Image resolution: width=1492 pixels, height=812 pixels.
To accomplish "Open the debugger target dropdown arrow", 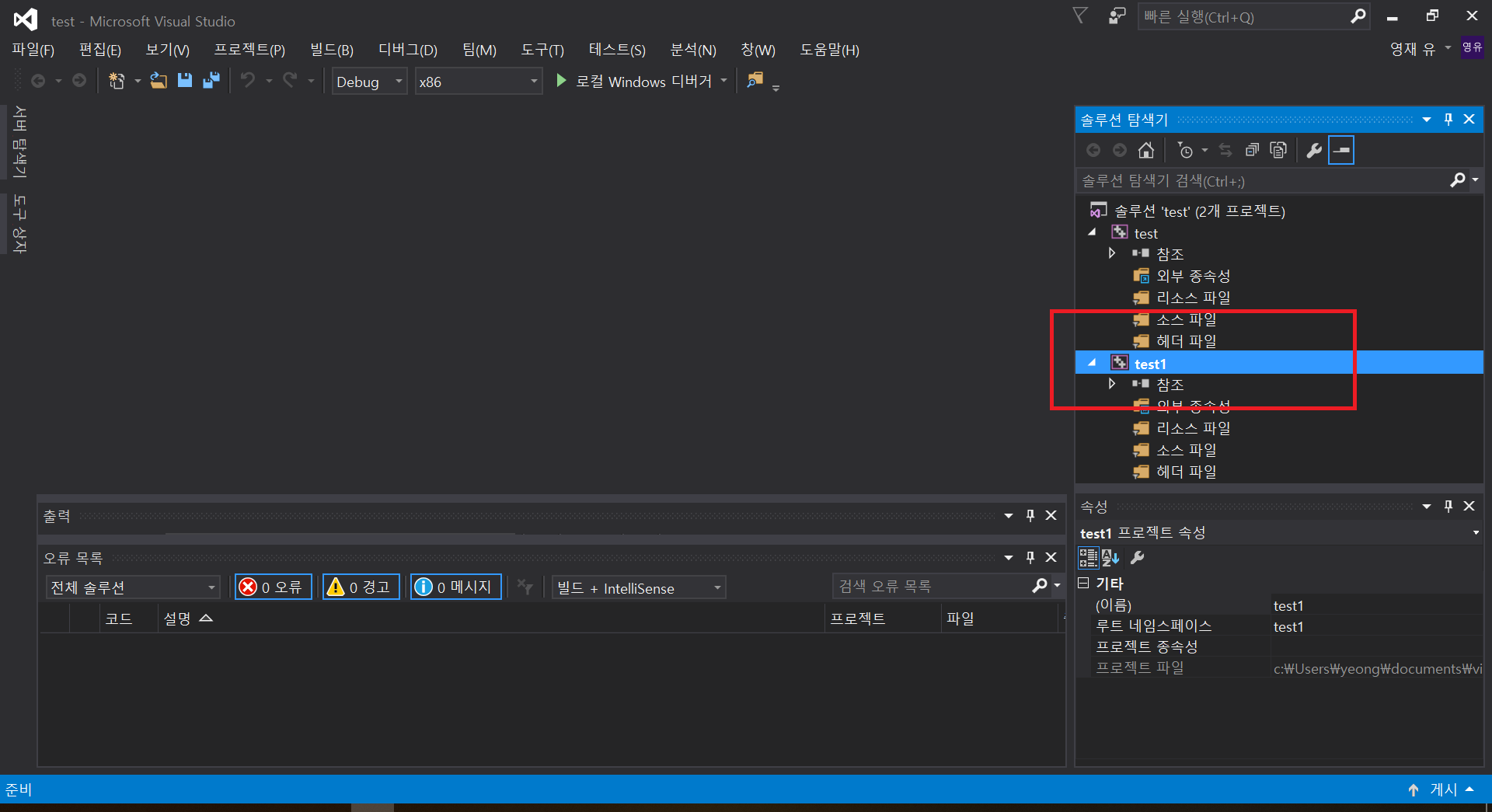I will [x=723, y=81].
